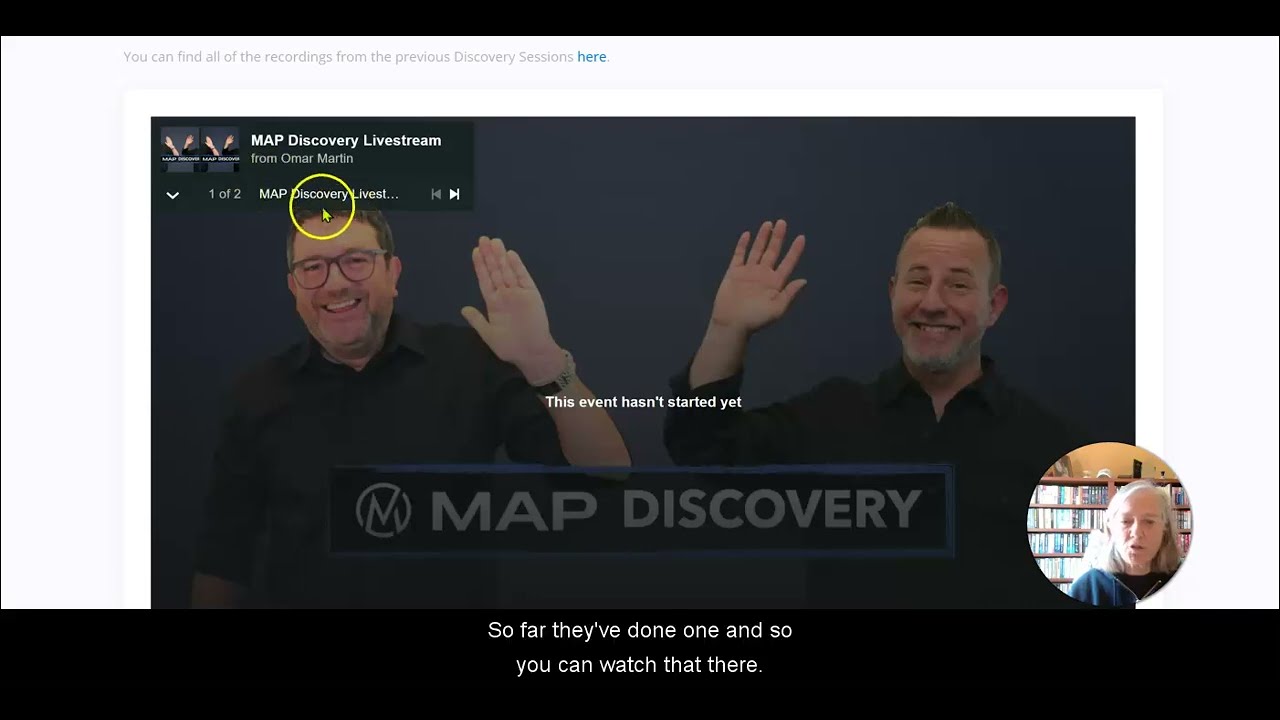The width and height of the screenshot is (1280, 720).
Task: Click the 'This event hasn't started yet' message
Action: point(643,402)
